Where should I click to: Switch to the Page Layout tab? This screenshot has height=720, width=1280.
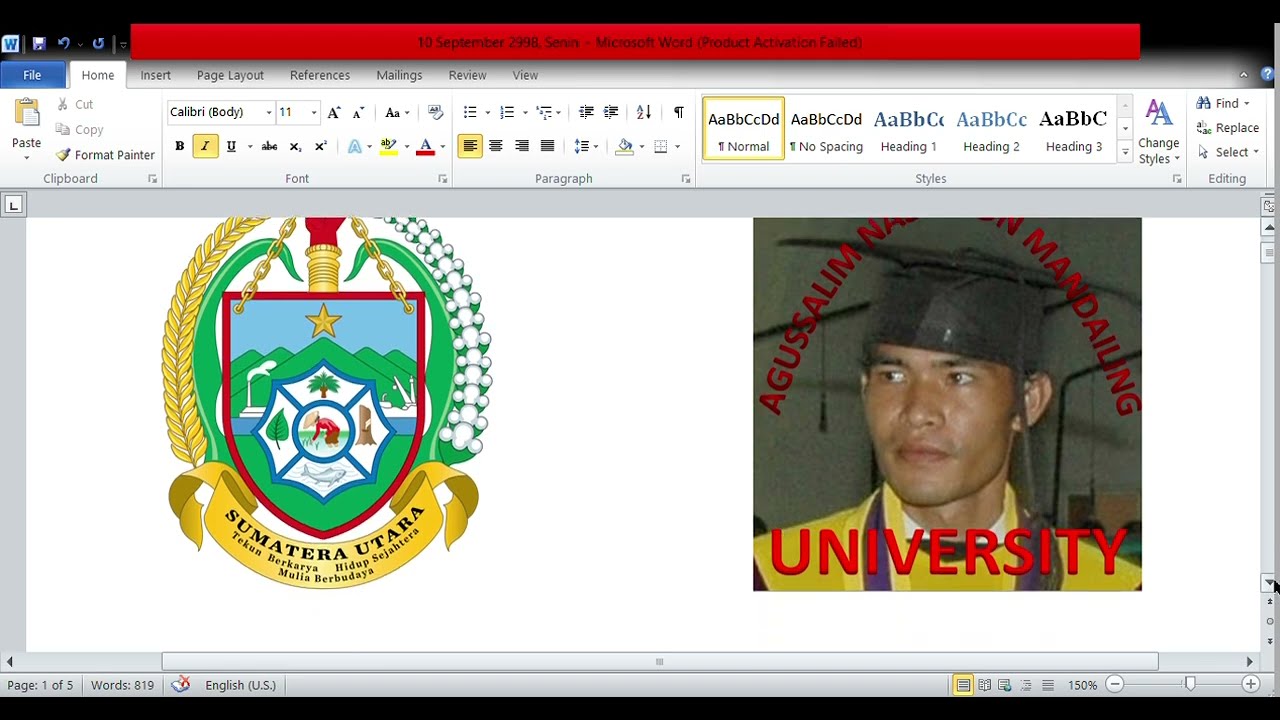230,75
